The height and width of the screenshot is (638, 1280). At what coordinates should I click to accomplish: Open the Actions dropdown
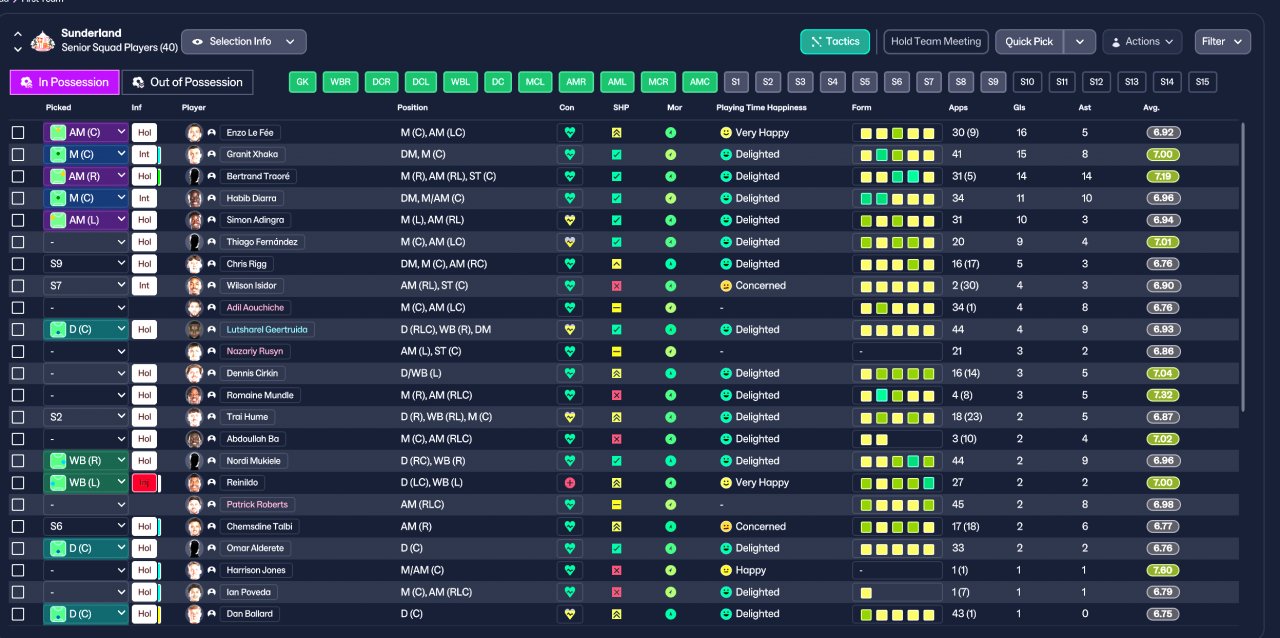1142,42
